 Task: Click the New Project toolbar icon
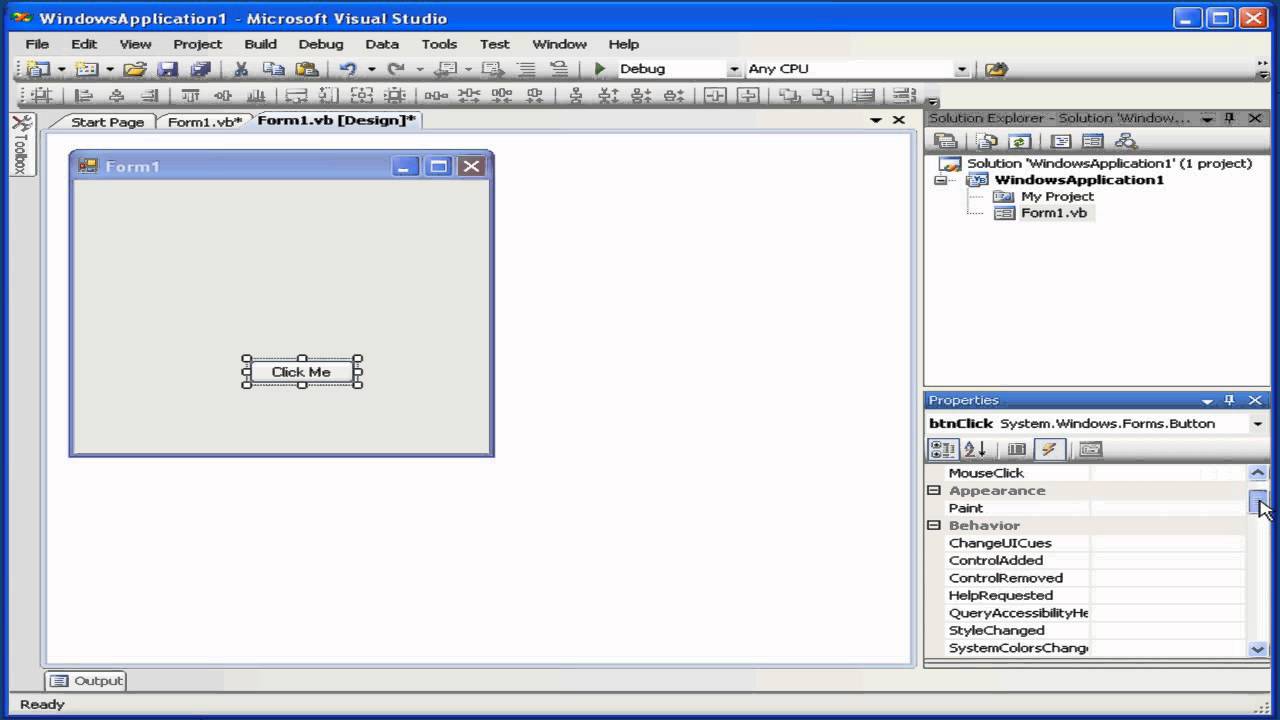click(38, 69)
